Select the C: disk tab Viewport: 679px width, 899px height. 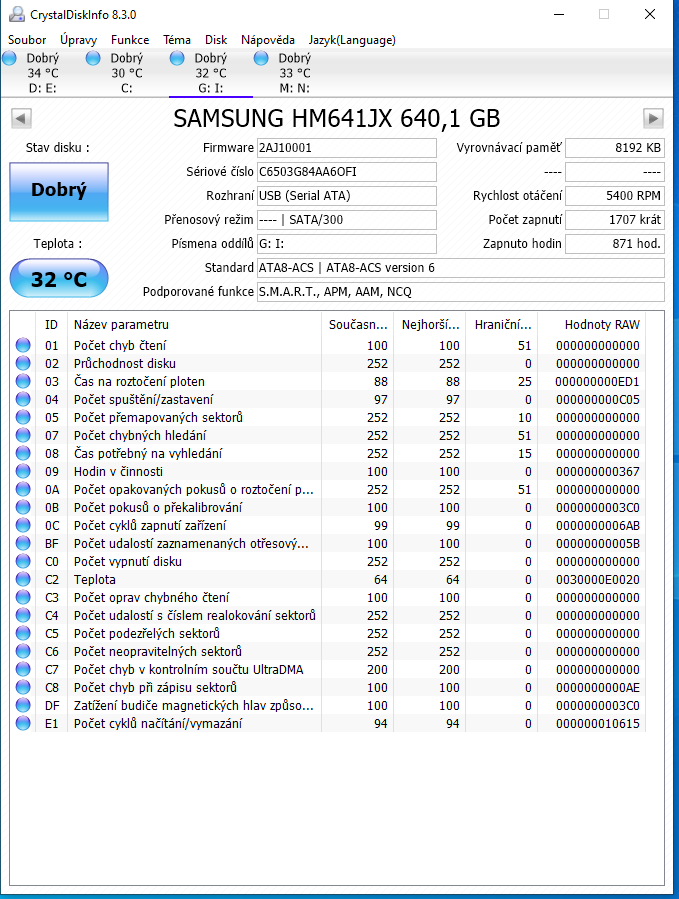coord(127,73)
